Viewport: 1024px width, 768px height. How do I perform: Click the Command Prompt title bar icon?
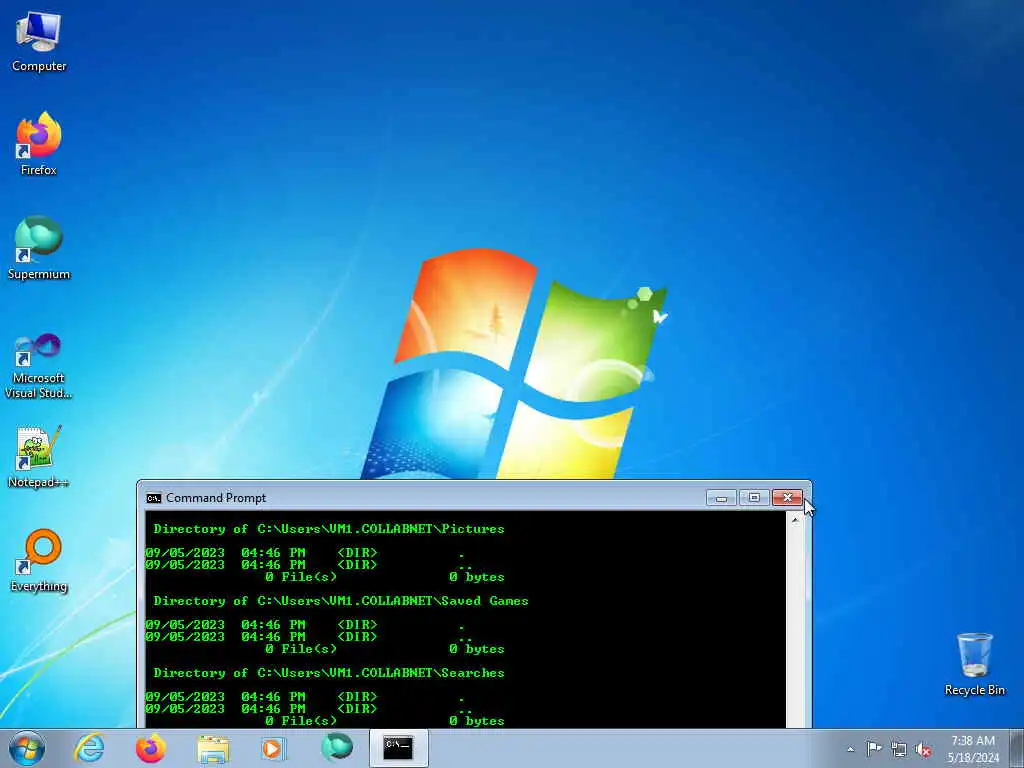click(x=153, y=498)
